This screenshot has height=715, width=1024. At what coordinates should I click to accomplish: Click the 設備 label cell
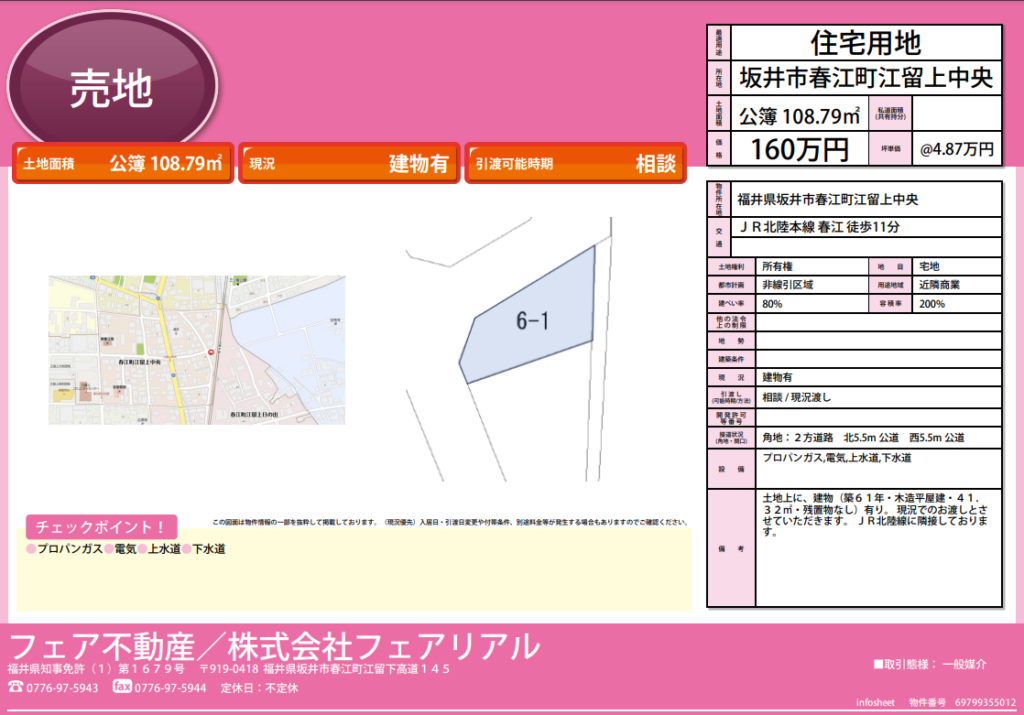click(x=731, y=469)
